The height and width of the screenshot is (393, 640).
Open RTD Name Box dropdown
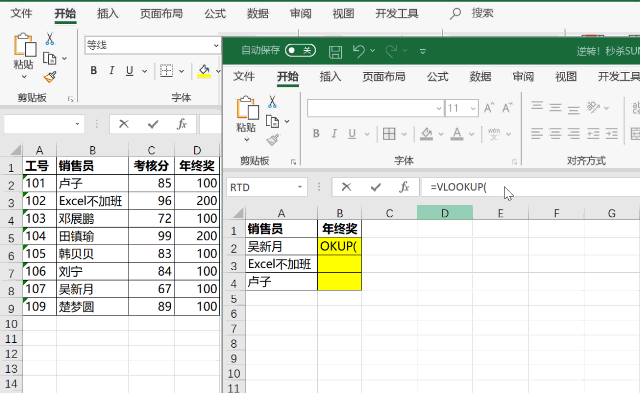(x=300, y=187)
